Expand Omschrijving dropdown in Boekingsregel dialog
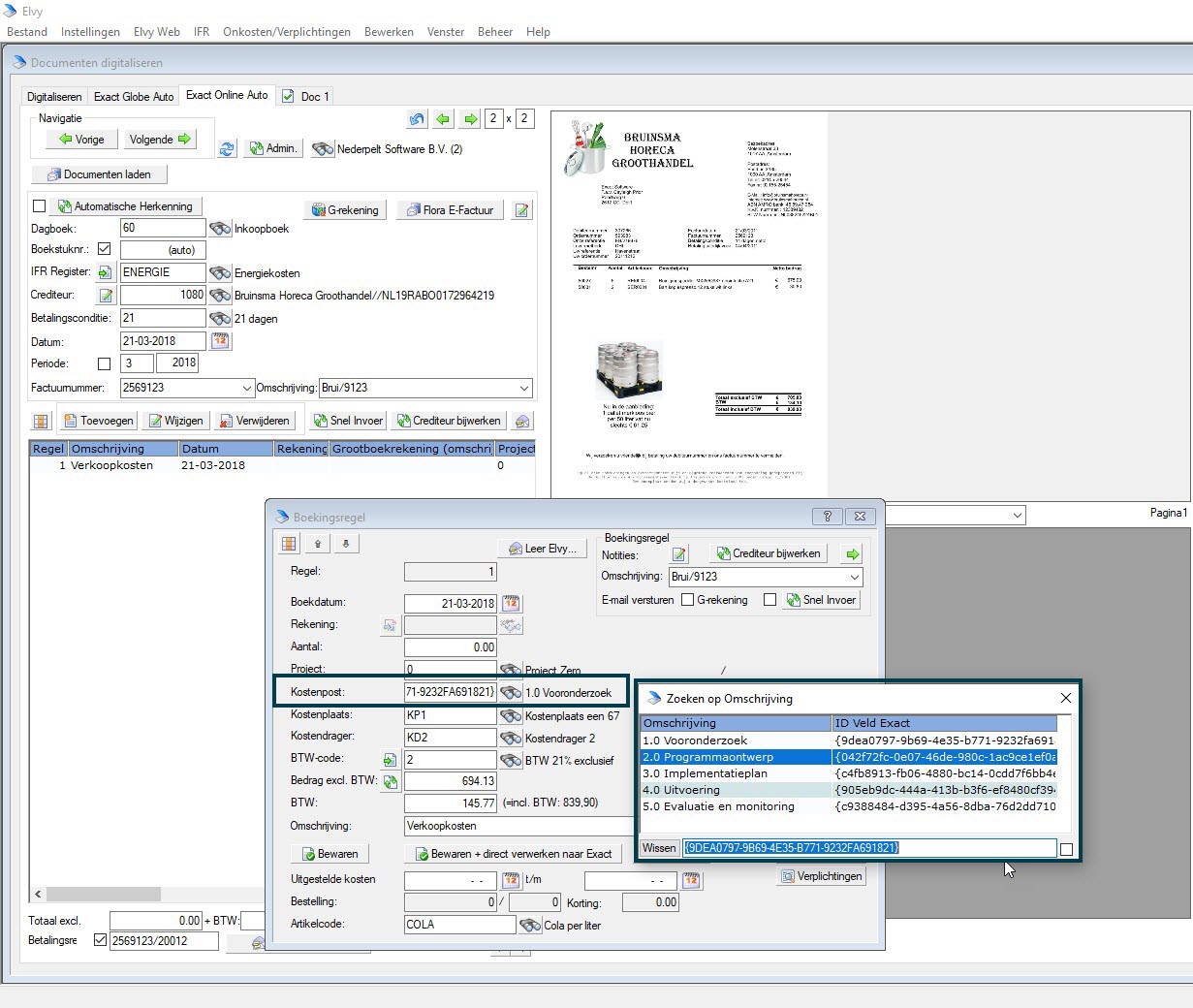The image size is (1193, 1008). [x=854, y=577]
